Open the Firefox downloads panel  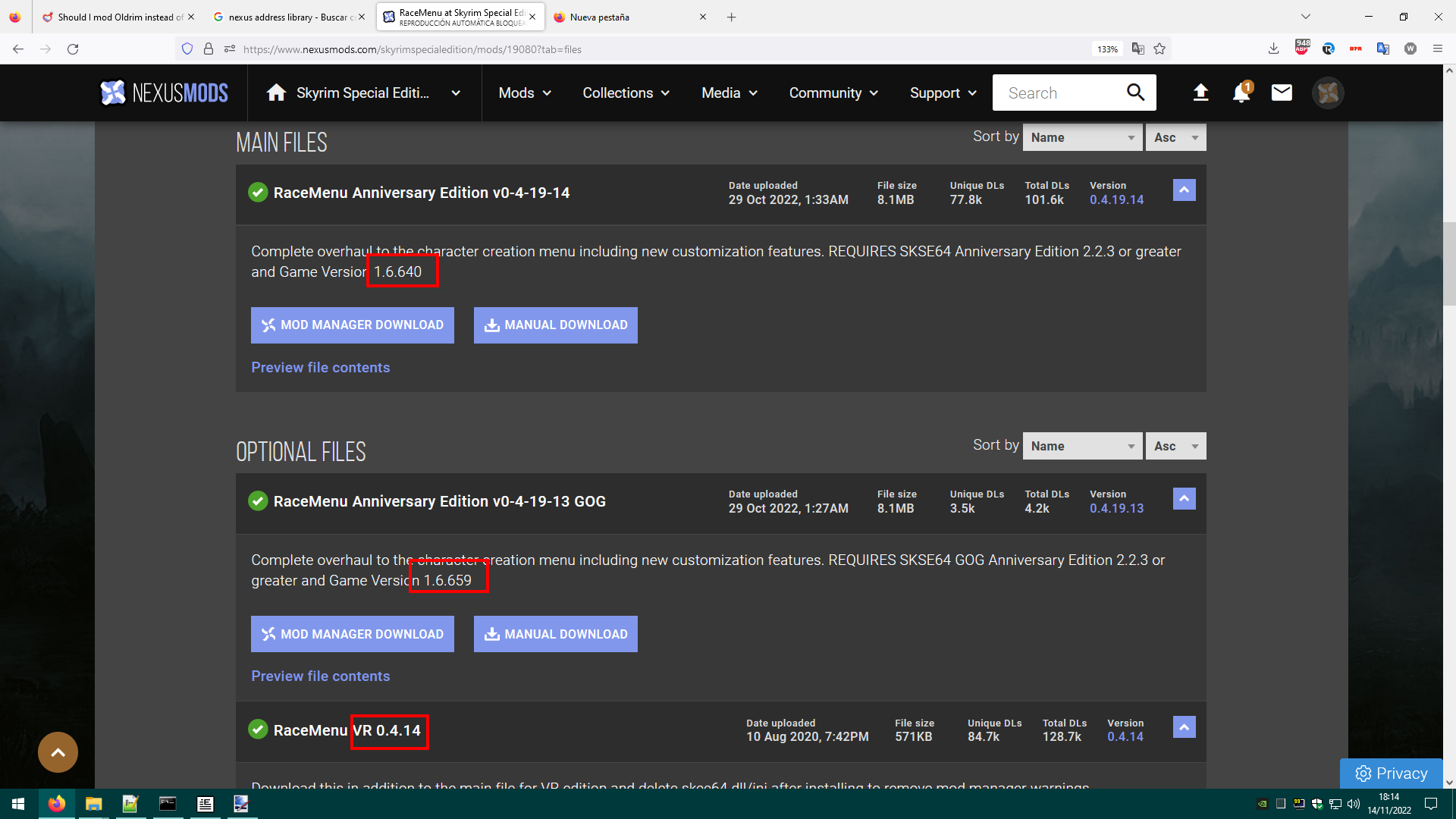(1273, 49)
